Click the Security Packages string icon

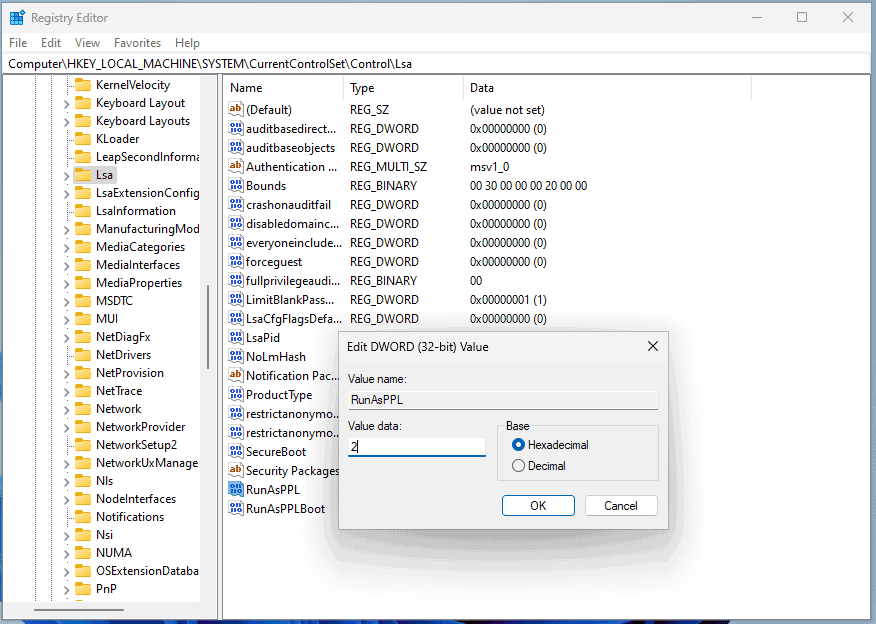click(236, 470)
